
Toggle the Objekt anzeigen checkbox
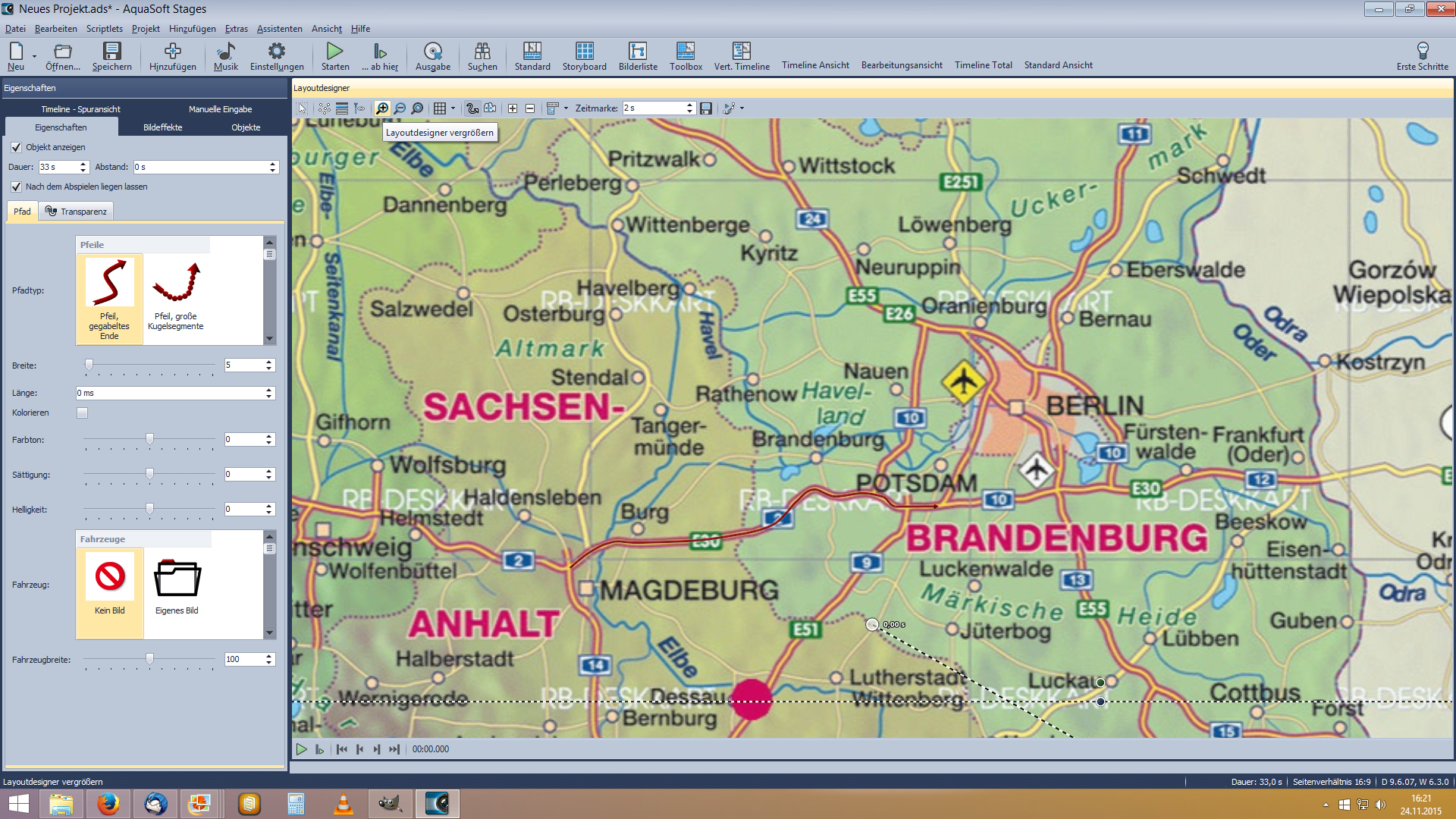tap(17, 147)
